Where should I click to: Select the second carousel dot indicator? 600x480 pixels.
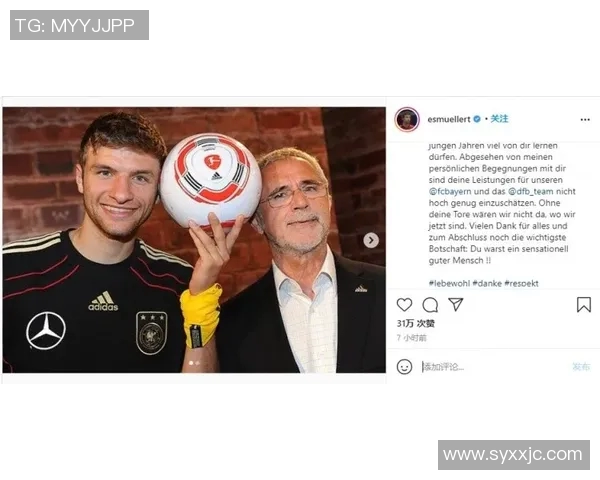click(x=197, y=363)
